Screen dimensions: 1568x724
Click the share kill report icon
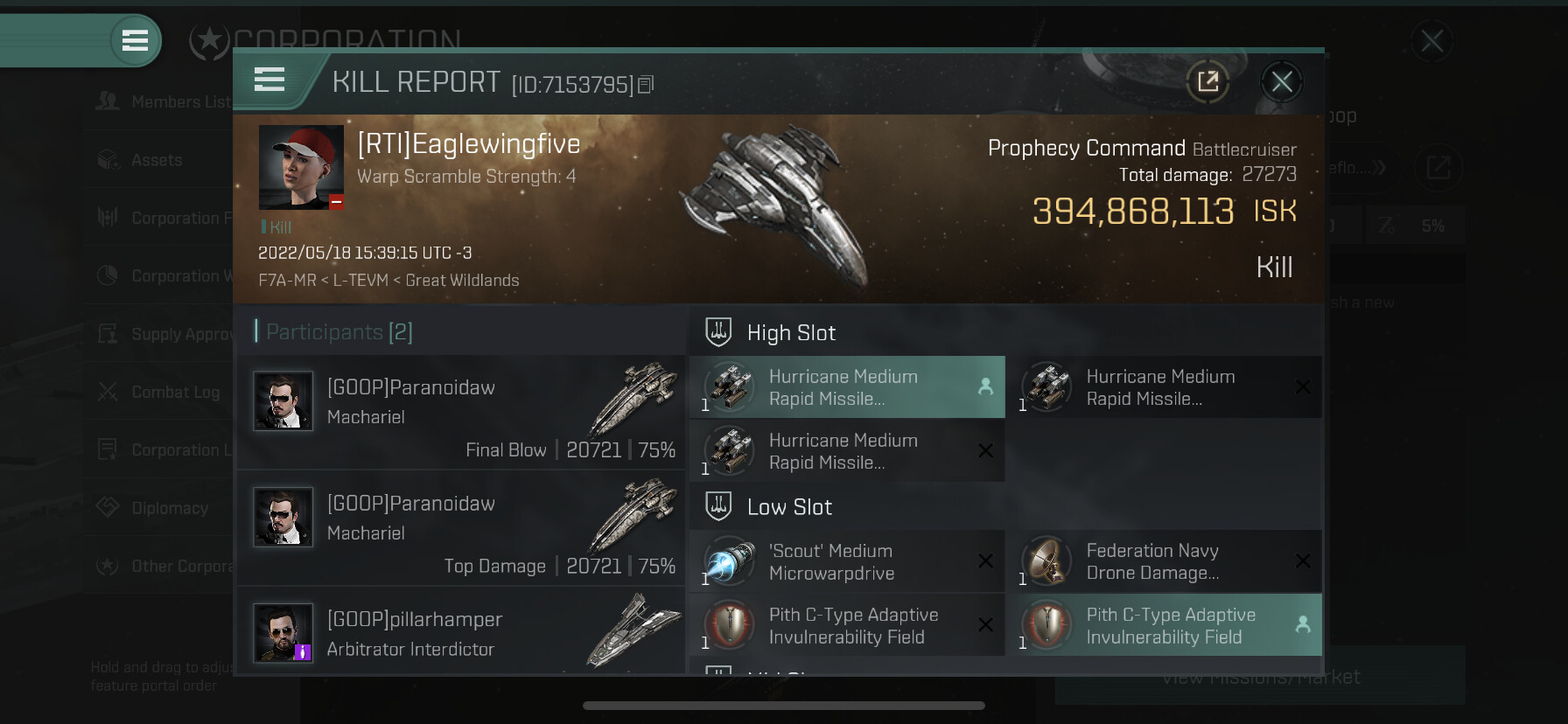[x=1207, y=82]
